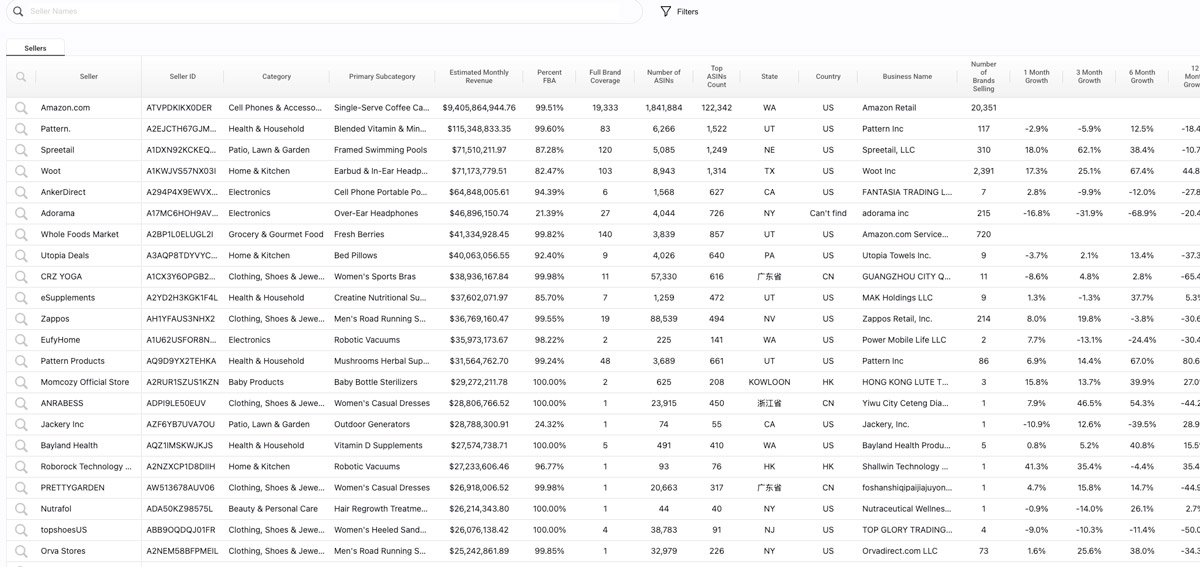Open details magnifier for CRZ YOGA row
The image size is (1200, 567).
tap(21, 276)
